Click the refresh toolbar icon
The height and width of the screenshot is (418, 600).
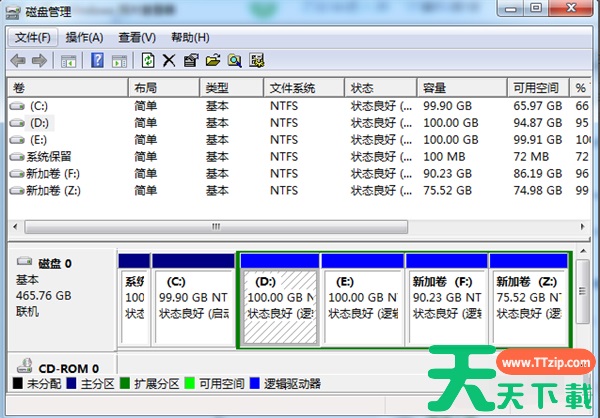tap(149, 61)
